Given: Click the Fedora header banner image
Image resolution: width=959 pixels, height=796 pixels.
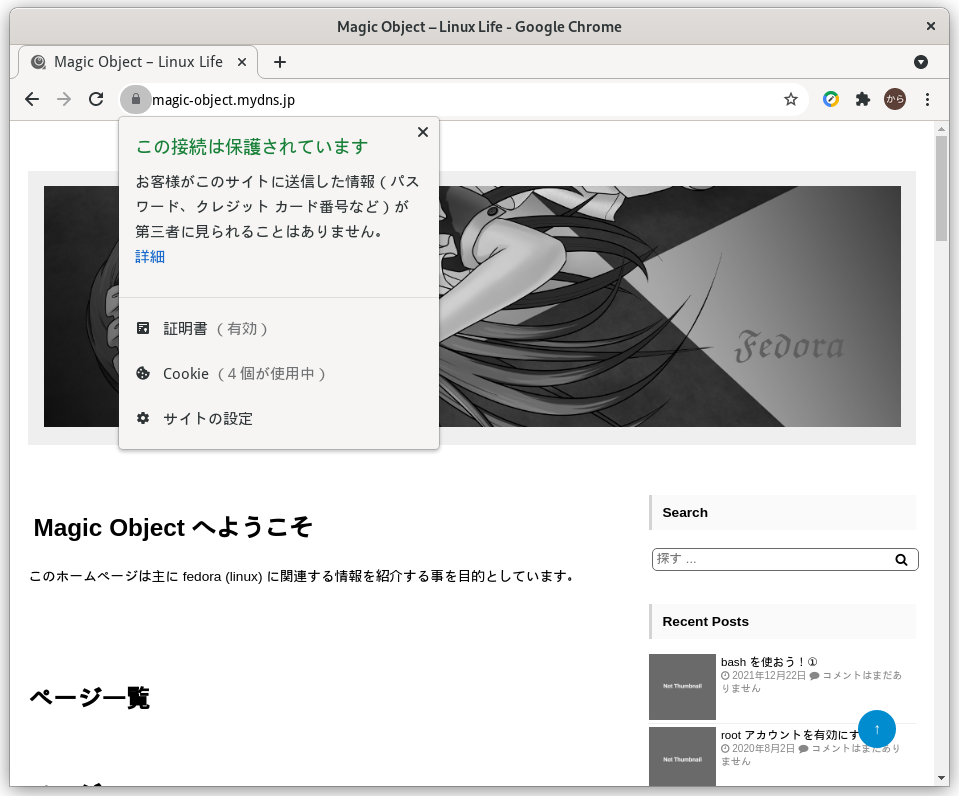Looking at the screenshot, I should [670, 306].
